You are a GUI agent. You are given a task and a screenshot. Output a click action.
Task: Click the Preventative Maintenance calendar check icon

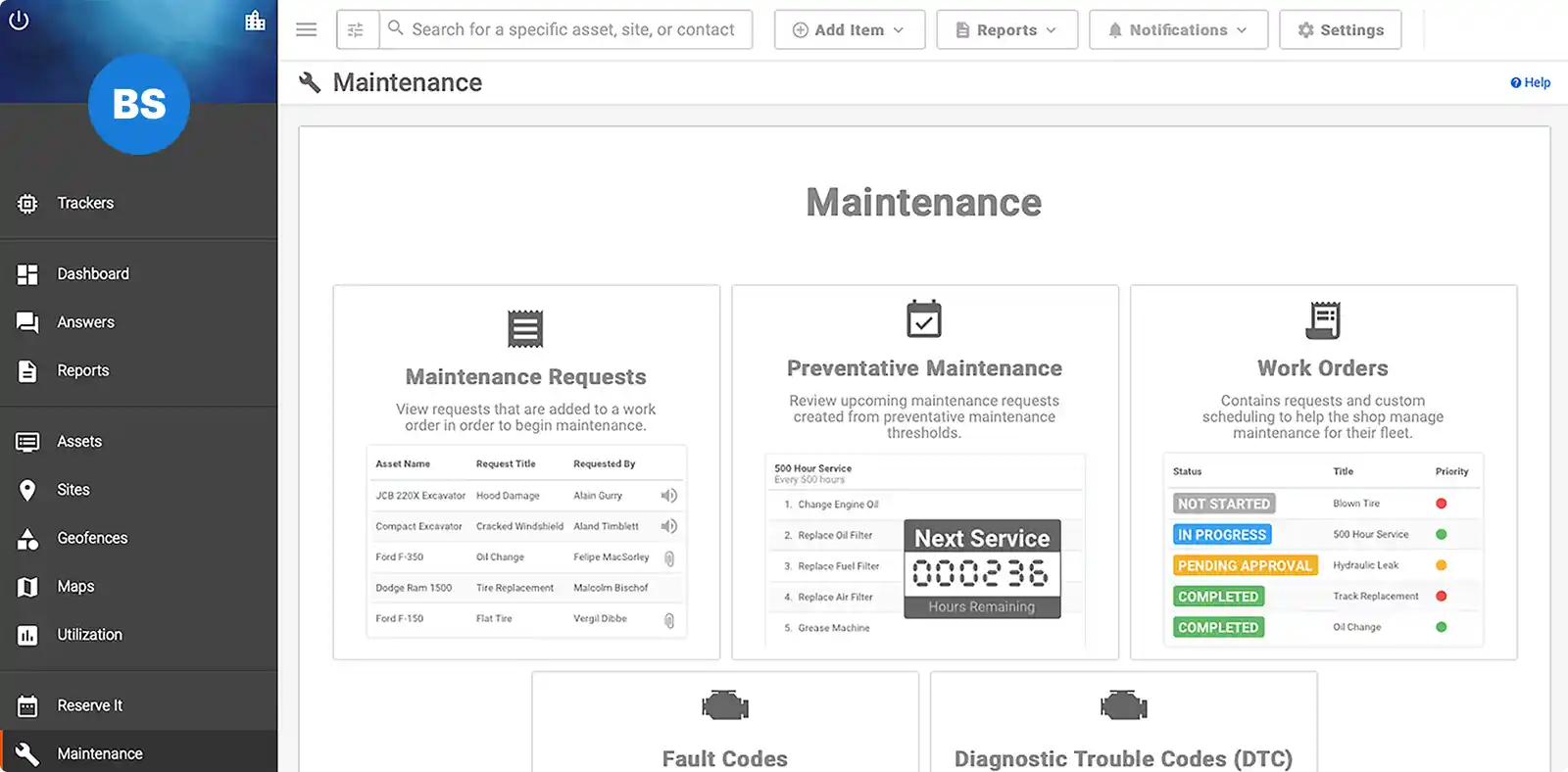923,319
